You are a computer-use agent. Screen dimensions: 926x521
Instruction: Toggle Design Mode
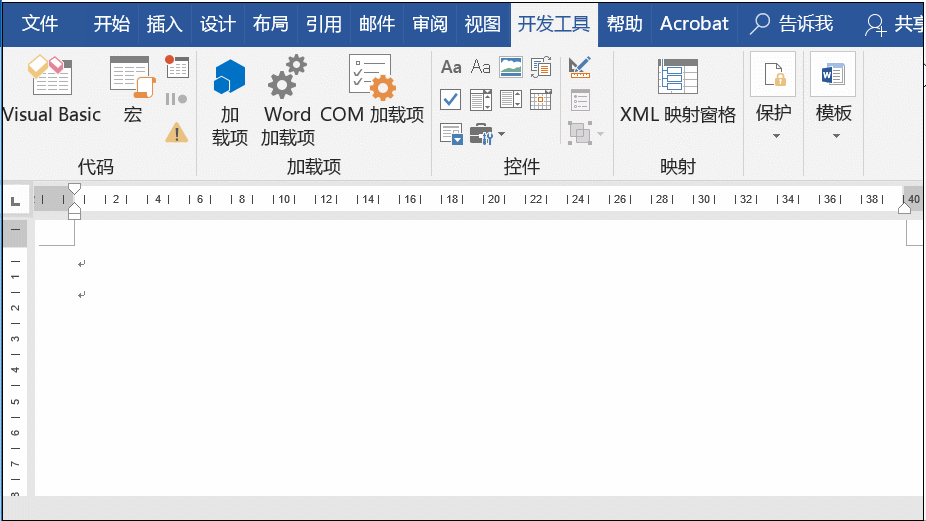[580, 67]
